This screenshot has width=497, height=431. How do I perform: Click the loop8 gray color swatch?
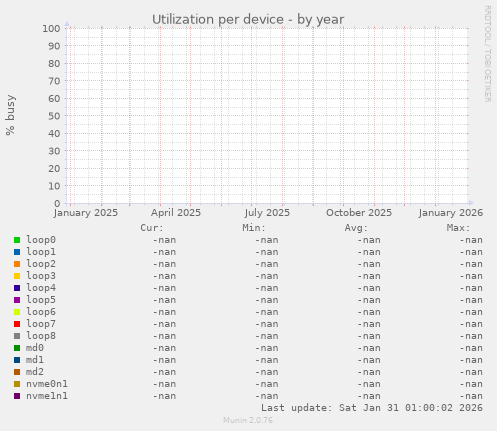tap(17, 336)
